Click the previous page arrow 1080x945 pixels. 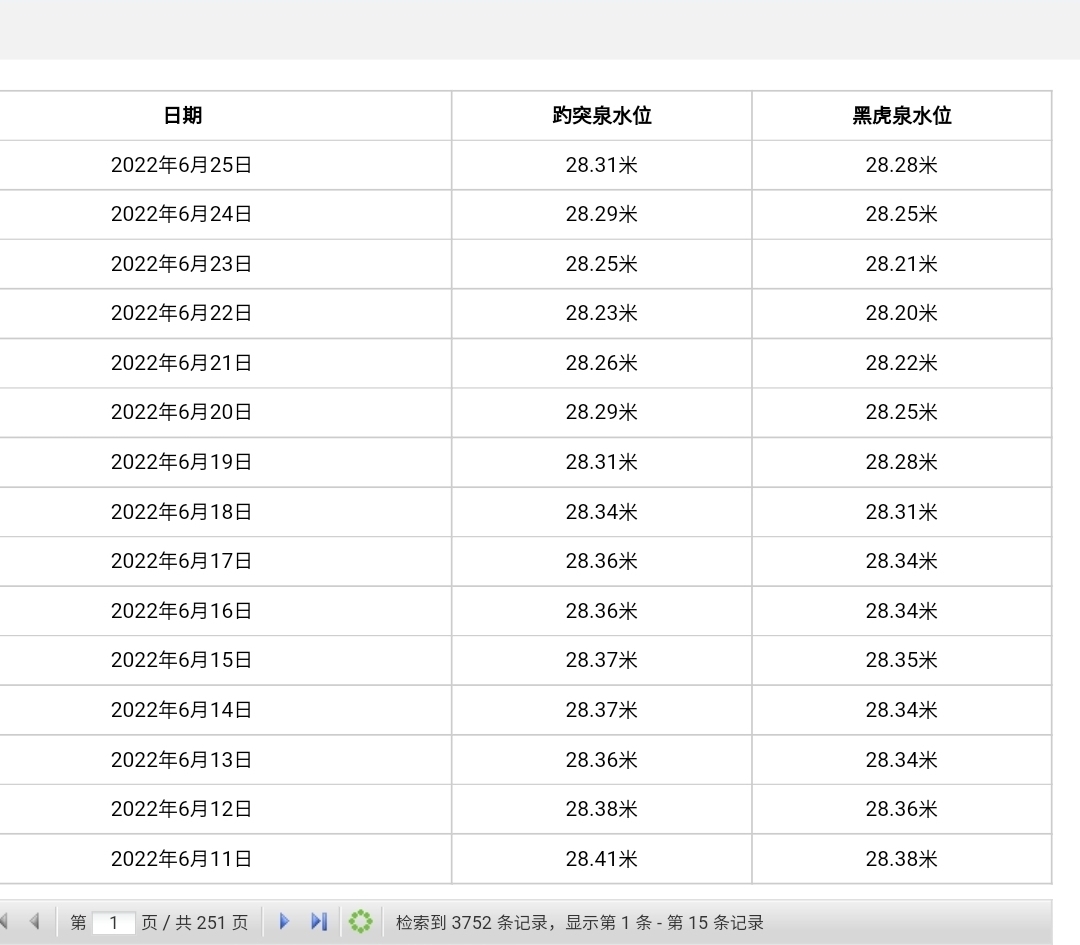(x=34, y=922)
